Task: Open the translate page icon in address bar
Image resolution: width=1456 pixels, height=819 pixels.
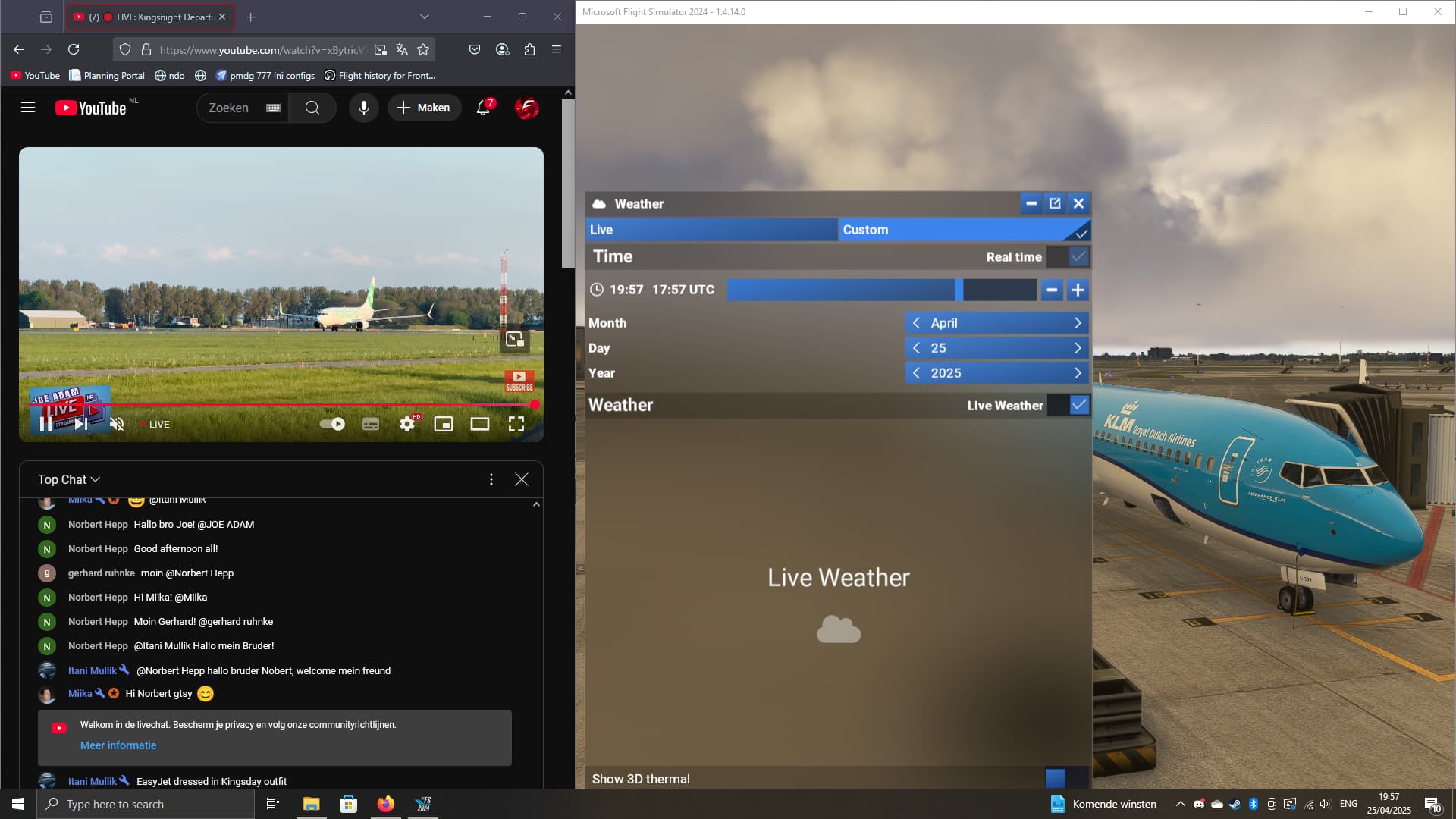Action: (x=402, y=49)
